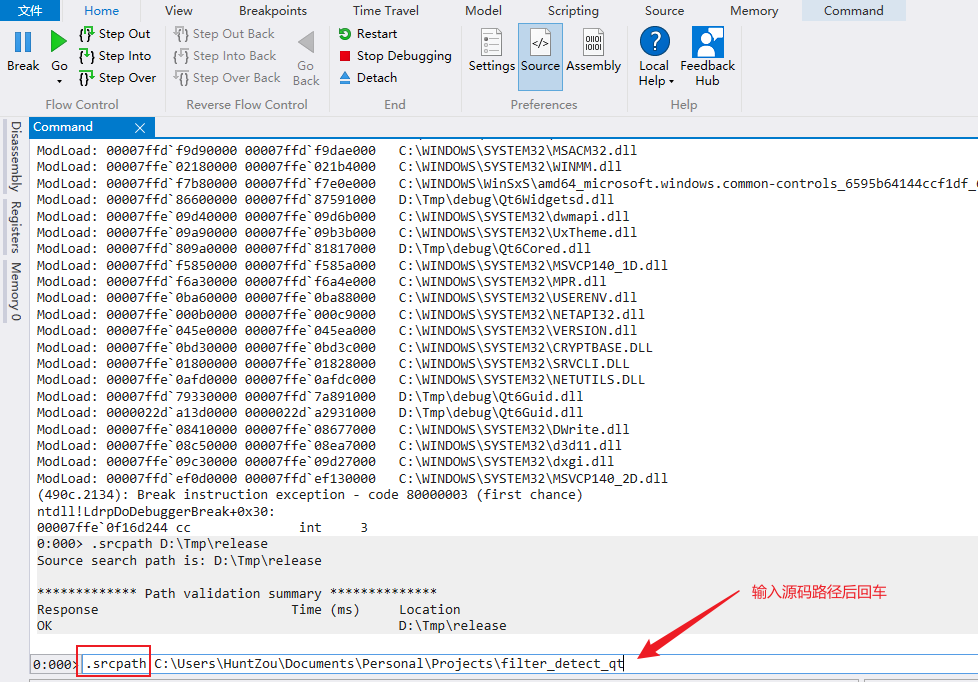Click the debugger command input field
Viewport: 978px width, 682px height.
530,664
